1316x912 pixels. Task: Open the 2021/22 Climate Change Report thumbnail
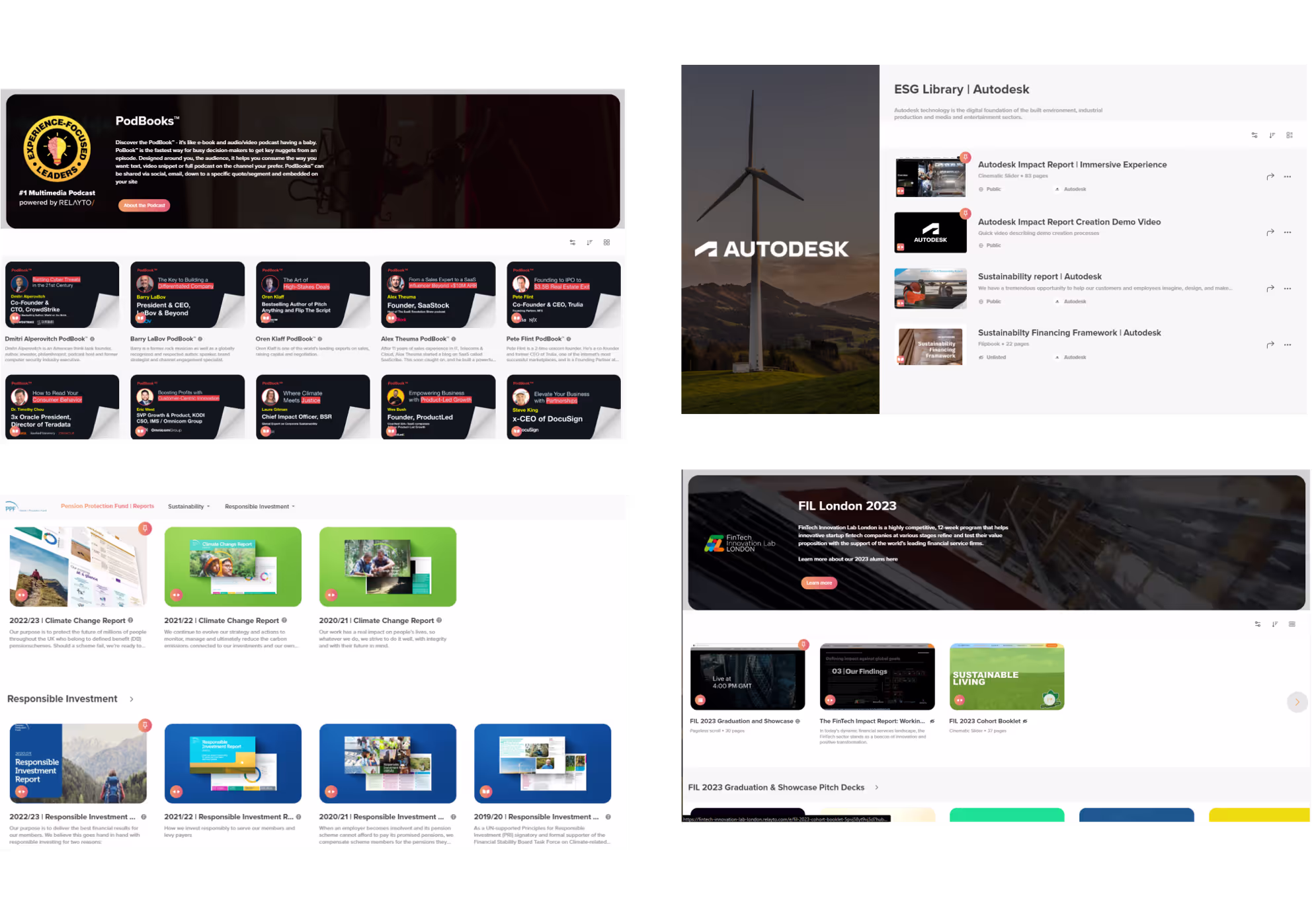233,567
